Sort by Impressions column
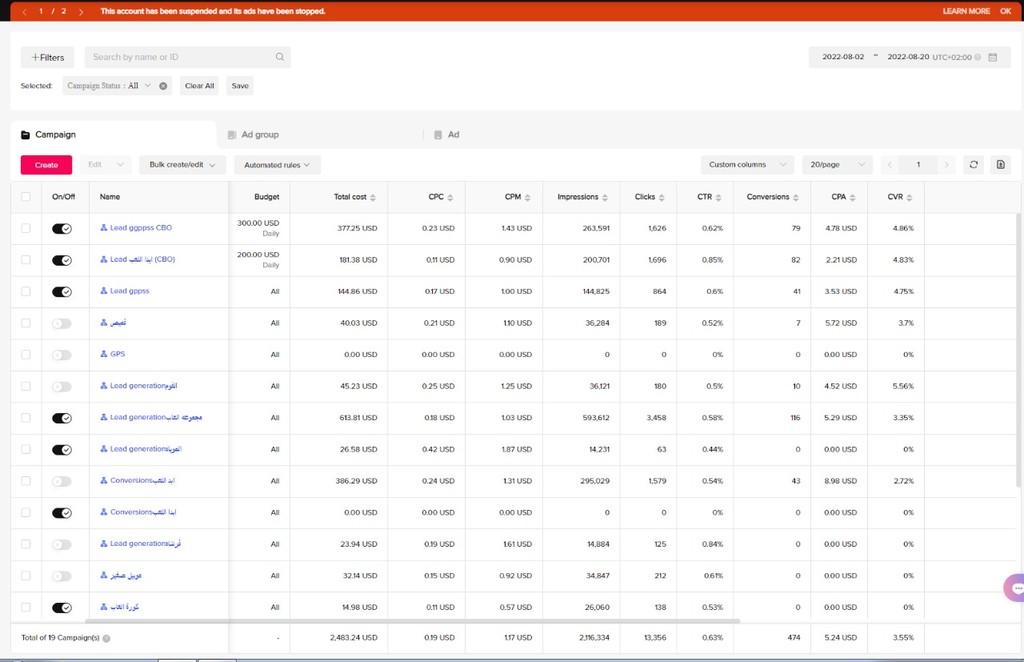The width and height of the screenshot is (1024, 662). pos(605,197)
